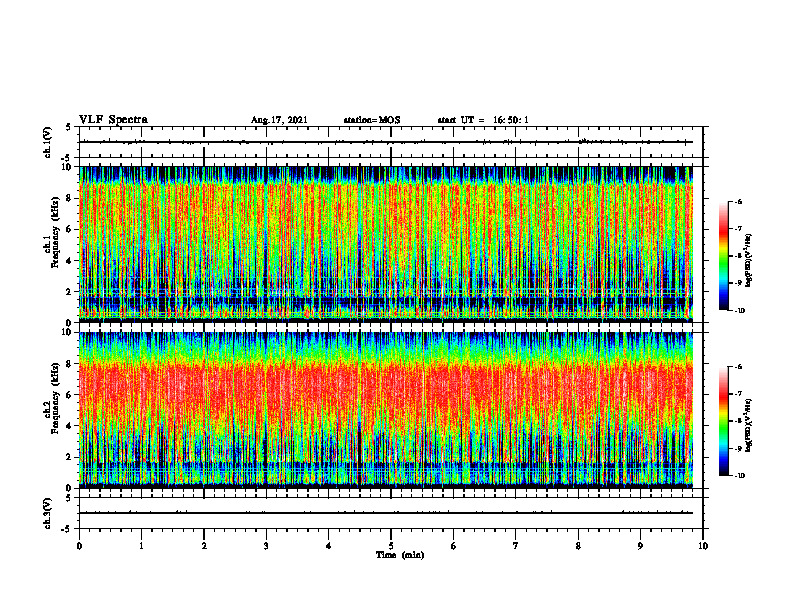
Task: Click the "ch.1(V)" waveform axis label
Action: [x=47, y=142]
